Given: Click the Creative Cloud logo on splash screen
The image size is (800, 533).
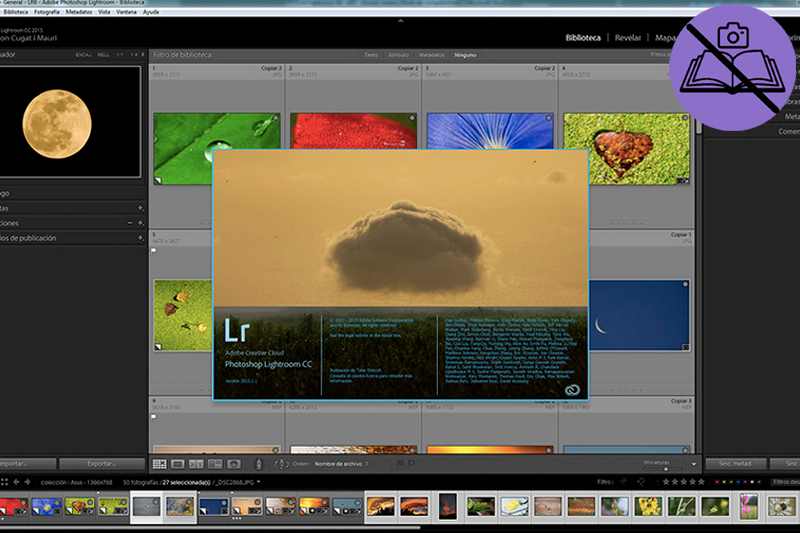Looking at the screenshot, I should (572, 391).
